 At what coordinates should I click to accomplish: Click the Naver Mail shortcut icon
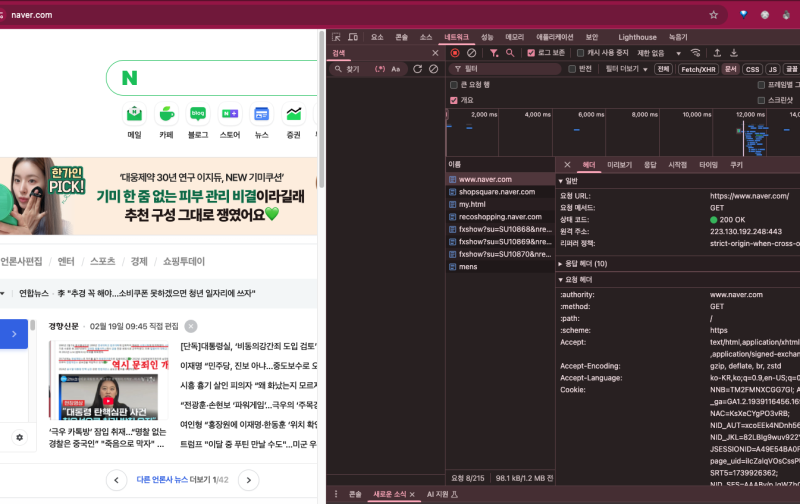(x=134, y=114)
